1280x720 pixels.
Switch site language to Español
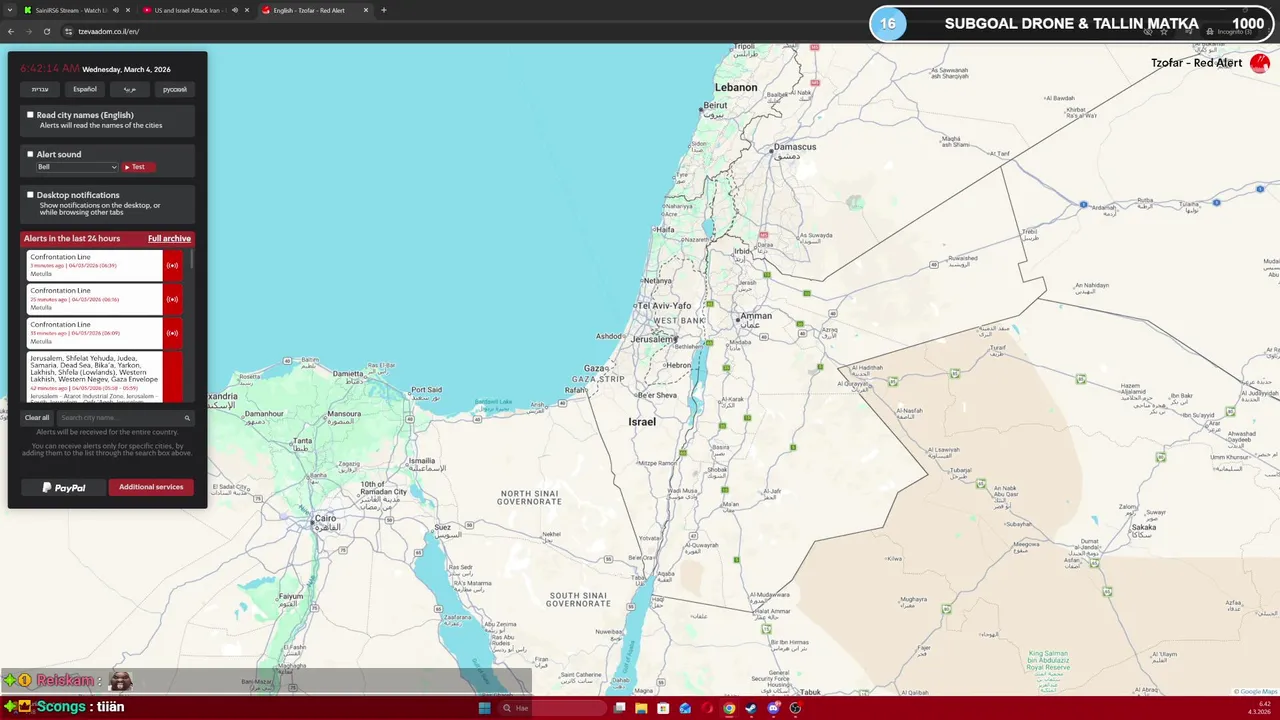click(x=85, y=89)
